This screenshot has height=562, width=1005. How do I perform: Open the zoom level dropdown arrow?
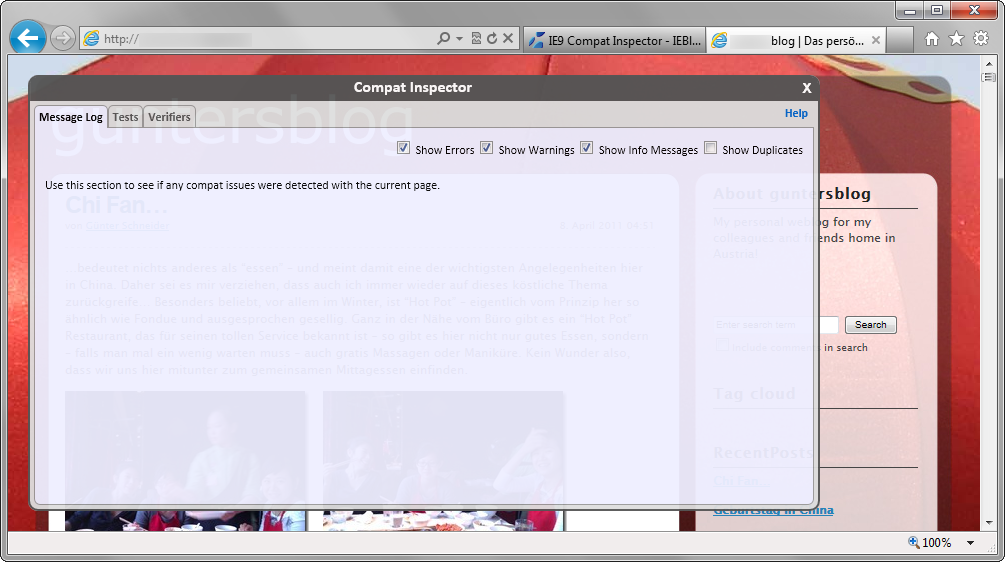click(x=970, y=543)
